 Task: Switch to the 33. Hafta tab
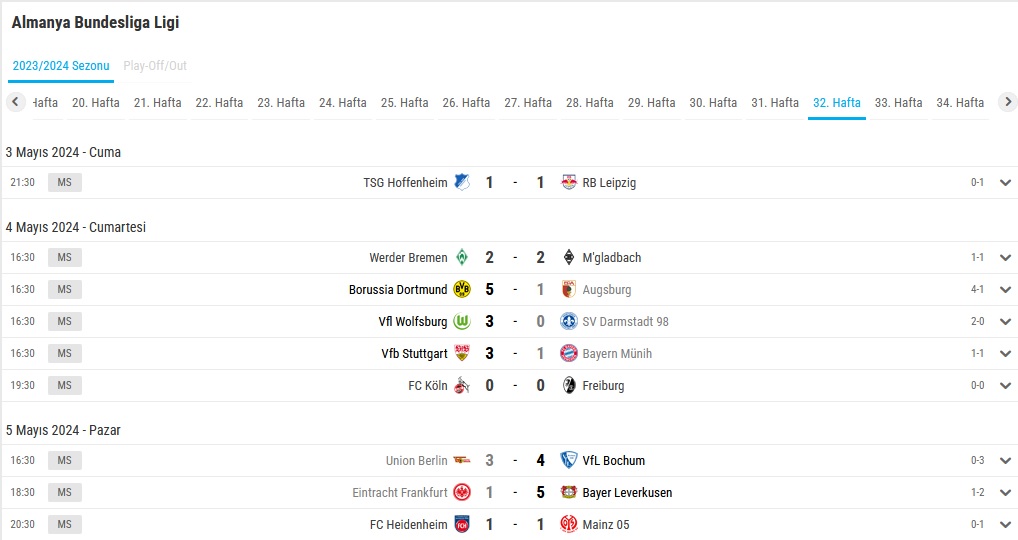point(898,103)
